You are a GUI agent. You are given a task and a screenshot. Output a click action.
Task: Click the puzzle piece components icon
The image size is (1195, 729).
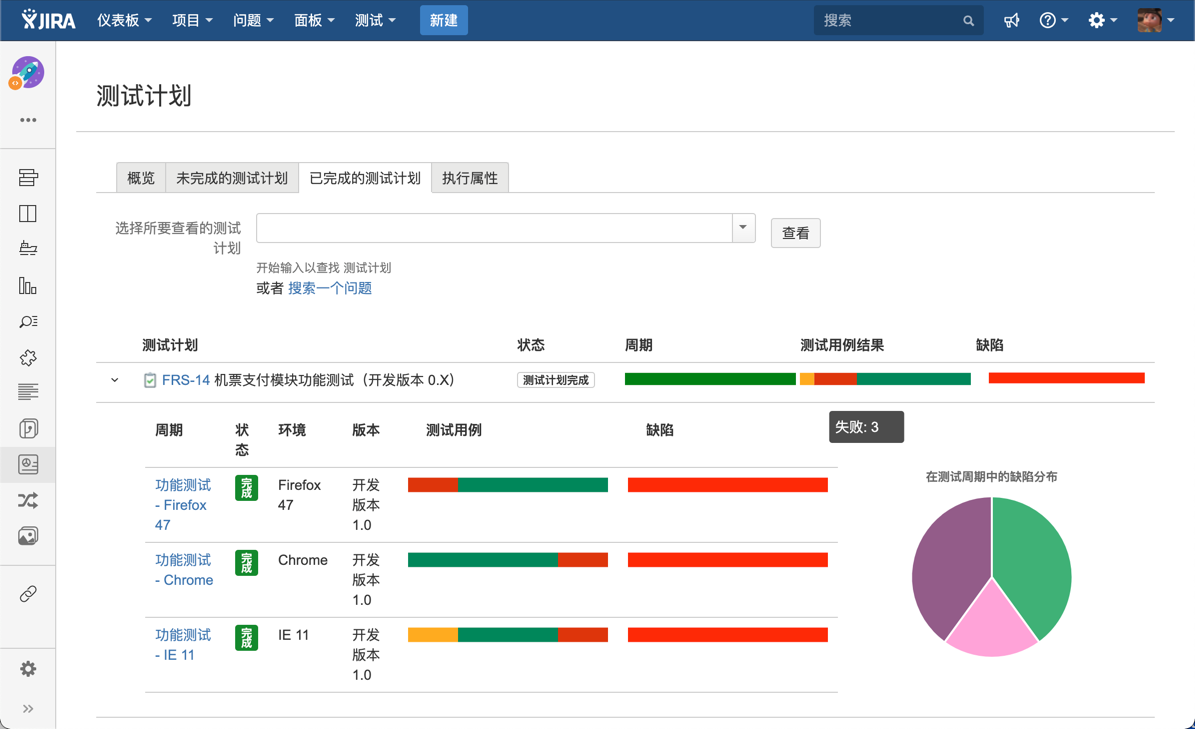pyautogui.click(x=28, y=357)
